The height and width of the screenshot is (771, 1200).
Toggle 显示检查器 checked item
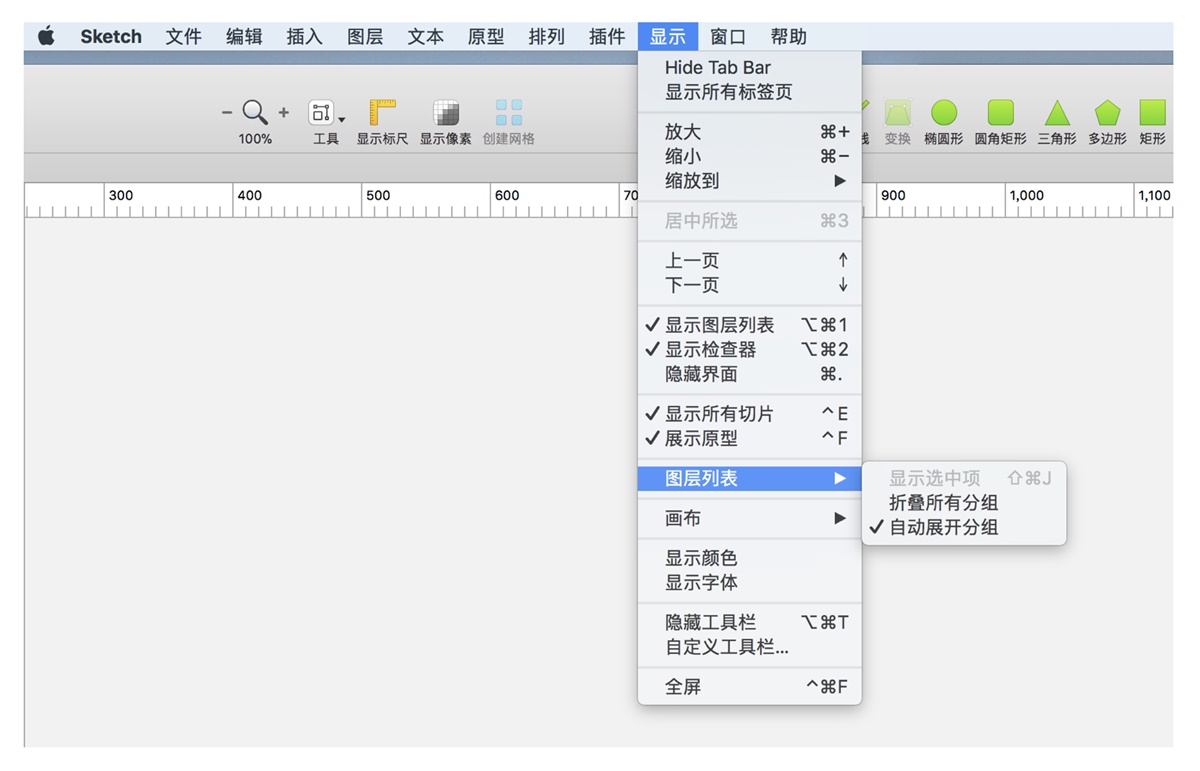749,350
